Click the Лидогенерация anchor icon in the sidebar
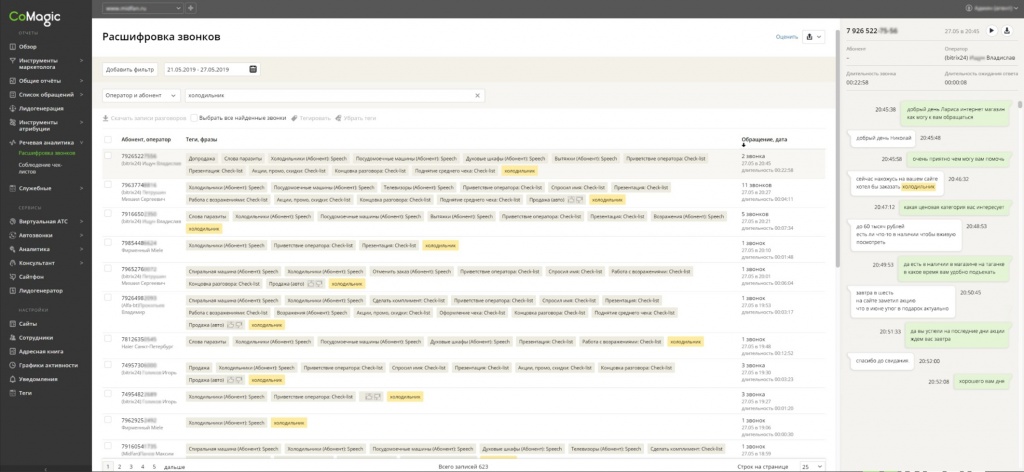This screenshot has height=472, width=1024. click(x=10, y=106)
